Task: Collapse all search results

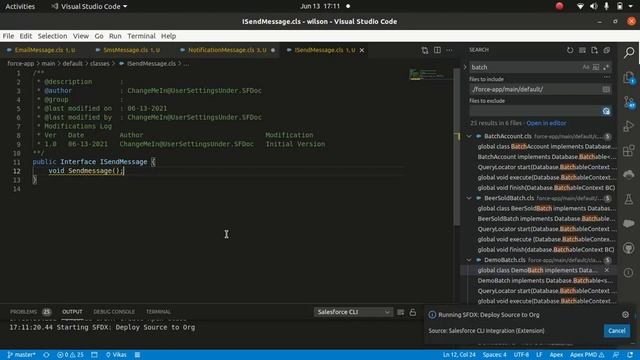Action: click(607, 50)
